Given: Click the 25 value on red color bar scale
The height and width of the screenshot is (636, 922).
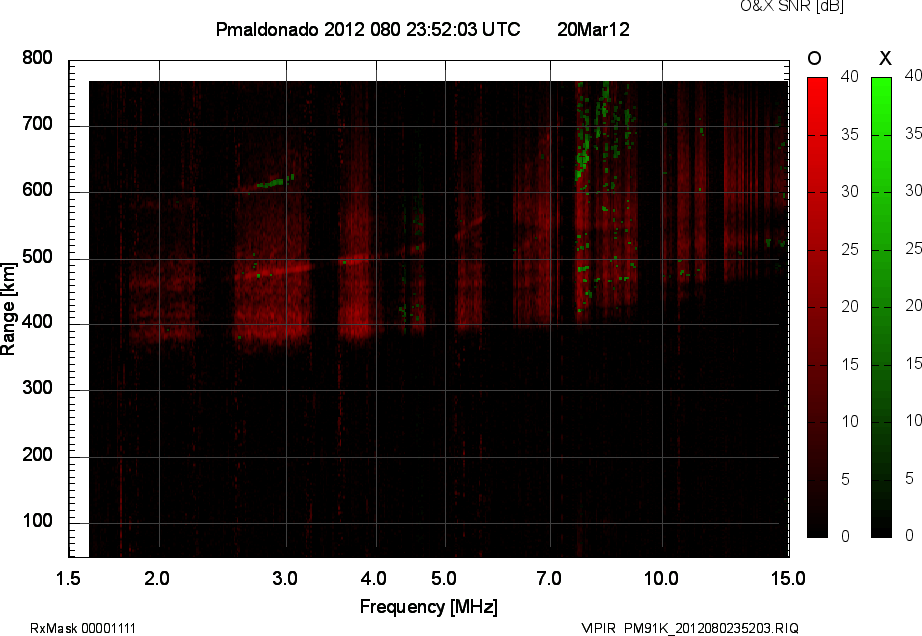Looking at the screenshot, I should pos(850,250).
